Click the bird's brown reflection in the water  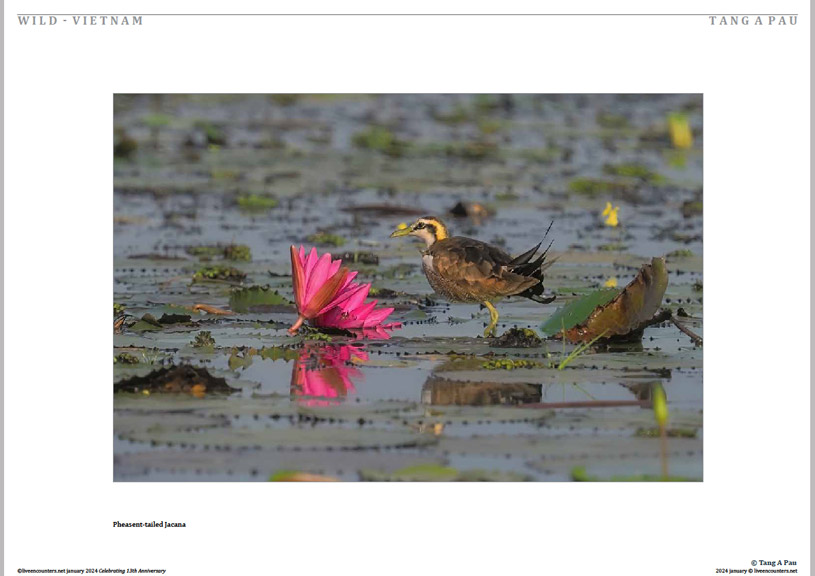[481, 391]
